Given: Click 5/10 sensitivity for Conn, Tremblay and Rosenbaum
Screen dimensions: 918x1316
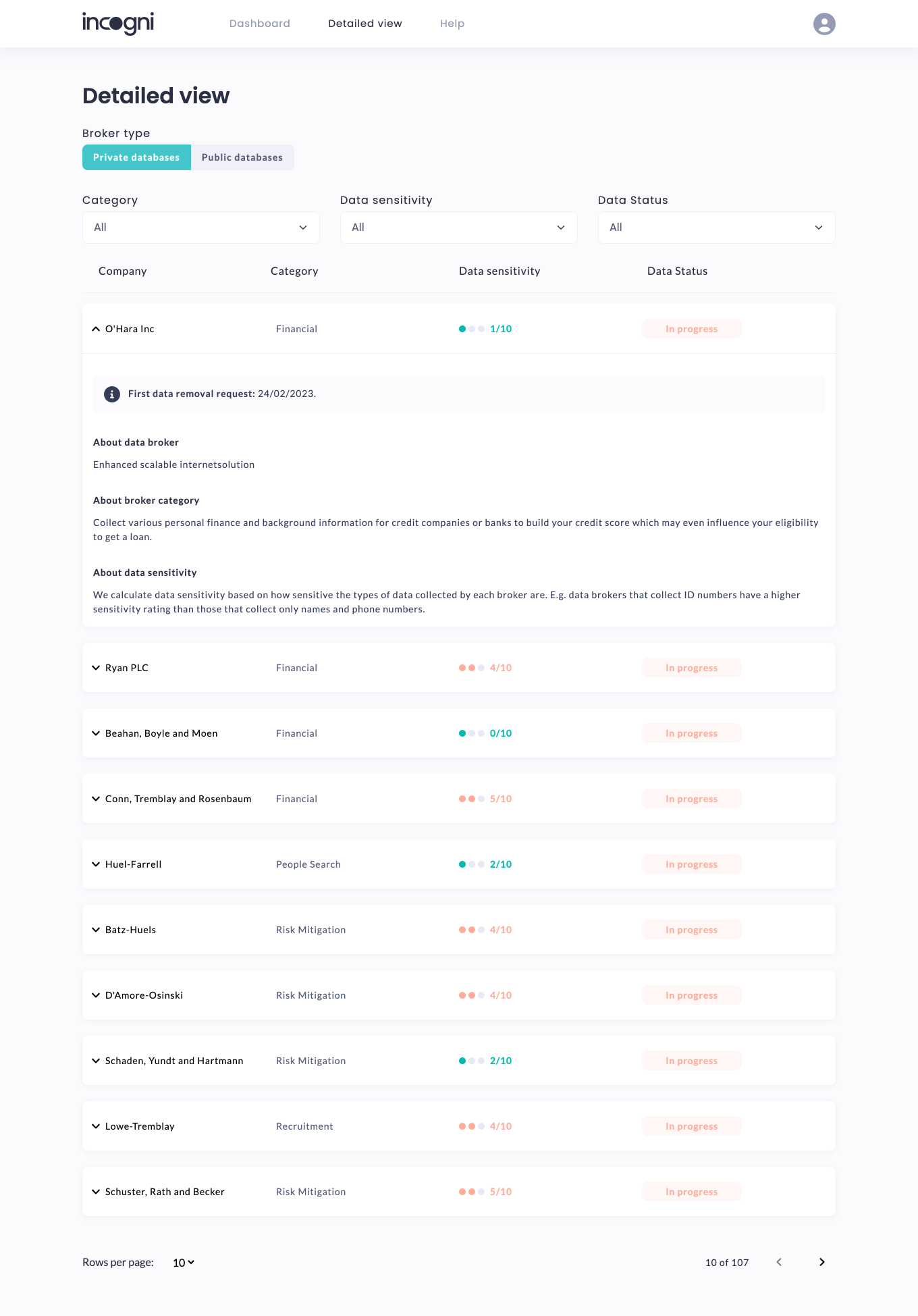Looking at the screenshot, I should [485, 799].
